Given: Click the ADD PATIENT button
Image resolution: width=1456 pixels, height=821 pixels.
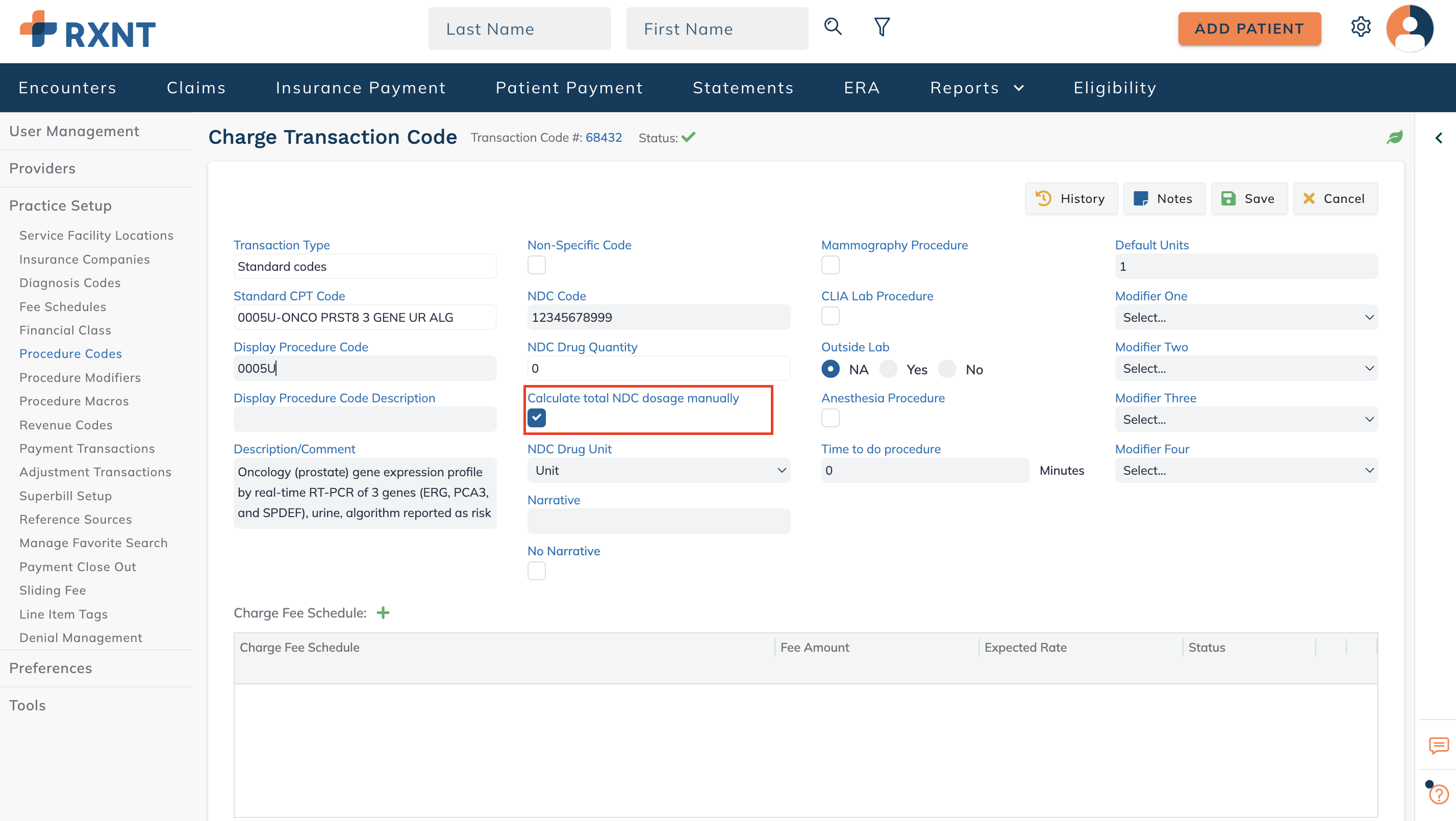Looking at the screenshot, I should pos(1249,28).
